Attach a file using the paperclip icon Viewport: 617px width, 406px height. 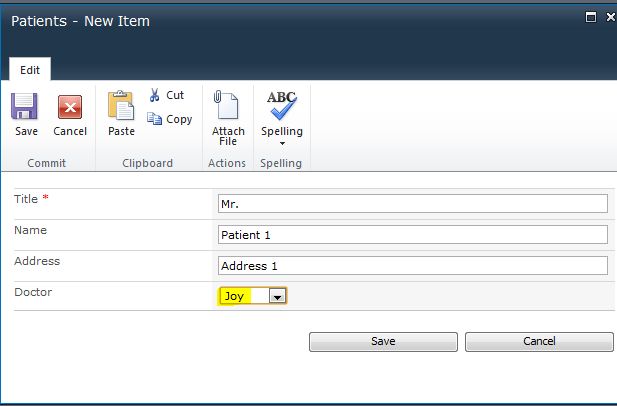tap(228, 106)
